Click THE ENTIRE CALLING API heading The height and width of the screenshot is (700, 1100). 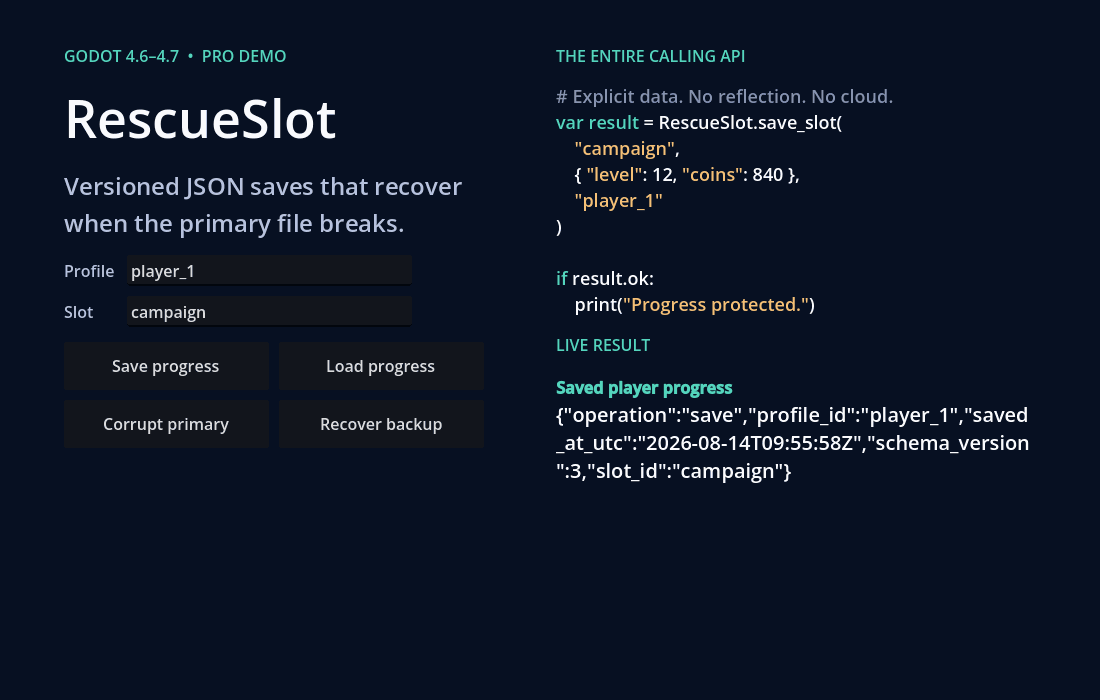(650, 56)
